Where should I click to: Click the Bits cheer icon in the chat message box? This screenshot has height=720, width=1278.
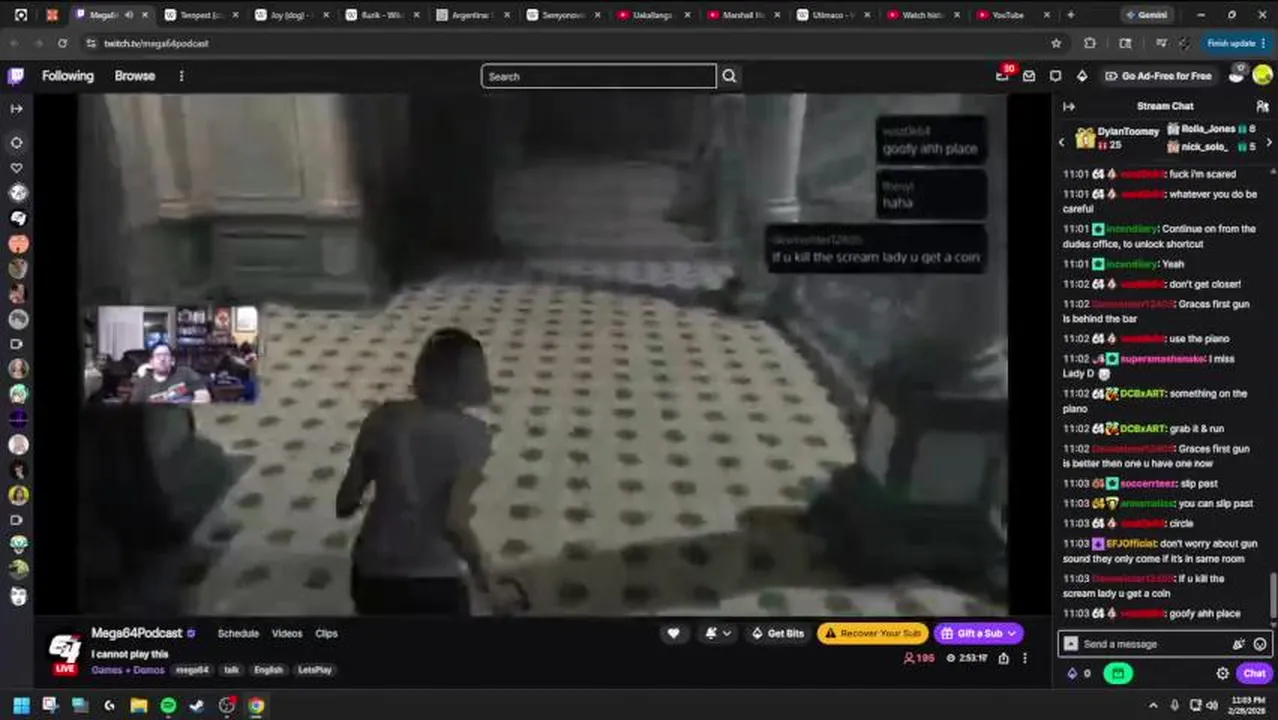(1239, 644)
